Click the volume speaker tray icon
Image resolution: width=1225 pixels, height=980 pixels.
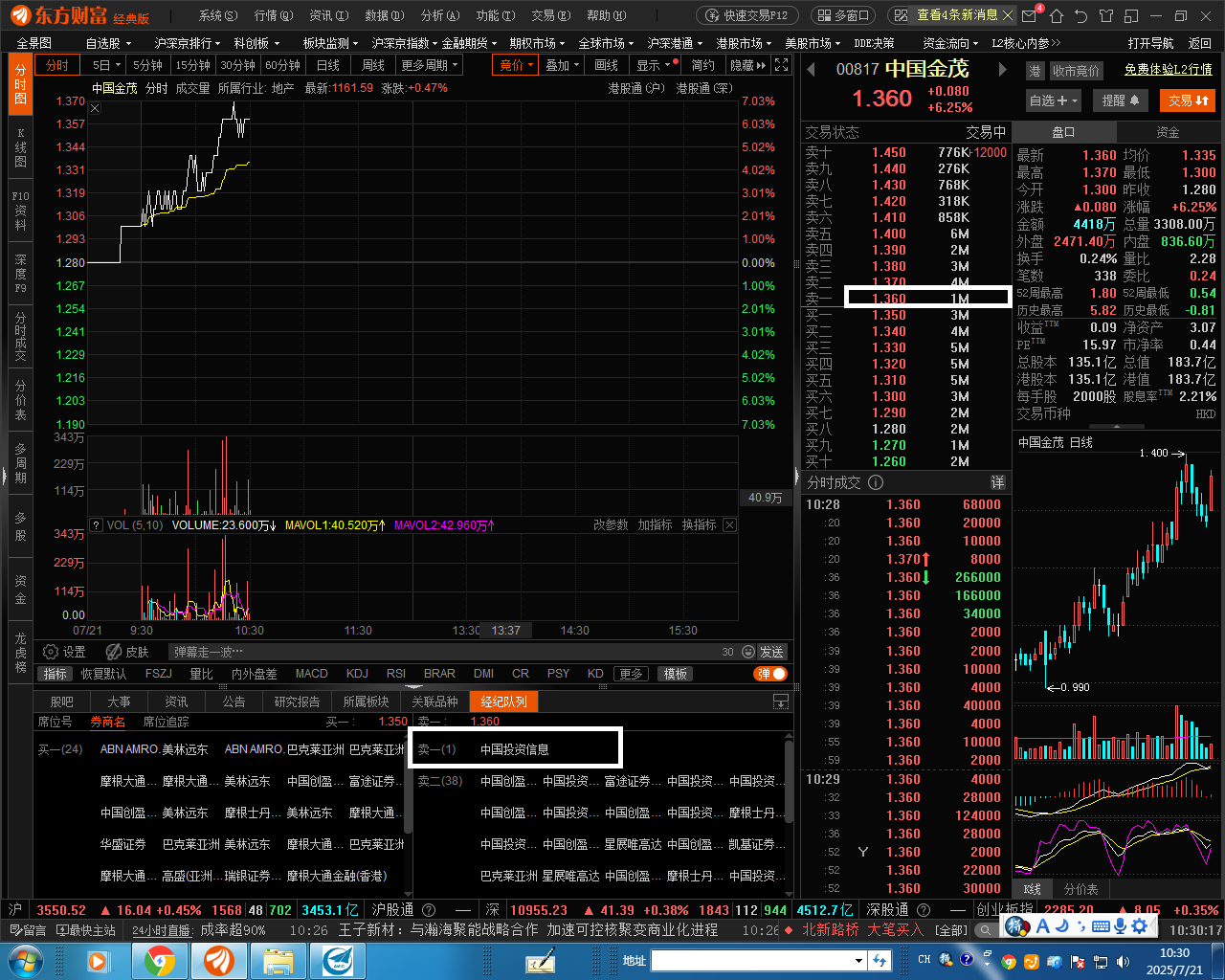coord(1122,960)
